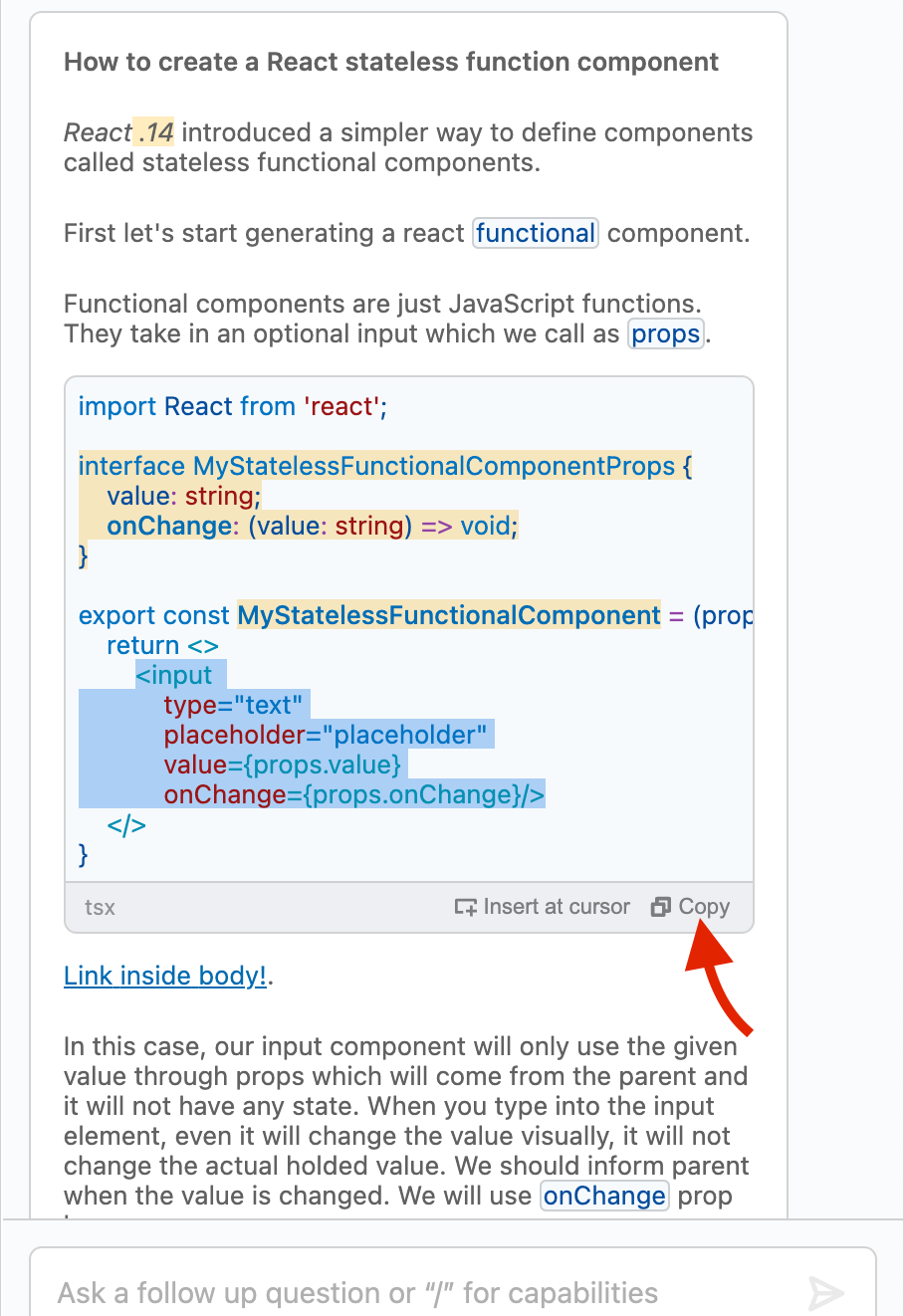904x1316 pixels.
Task: Click the send arrow icon
Action: click(825, 1293)
